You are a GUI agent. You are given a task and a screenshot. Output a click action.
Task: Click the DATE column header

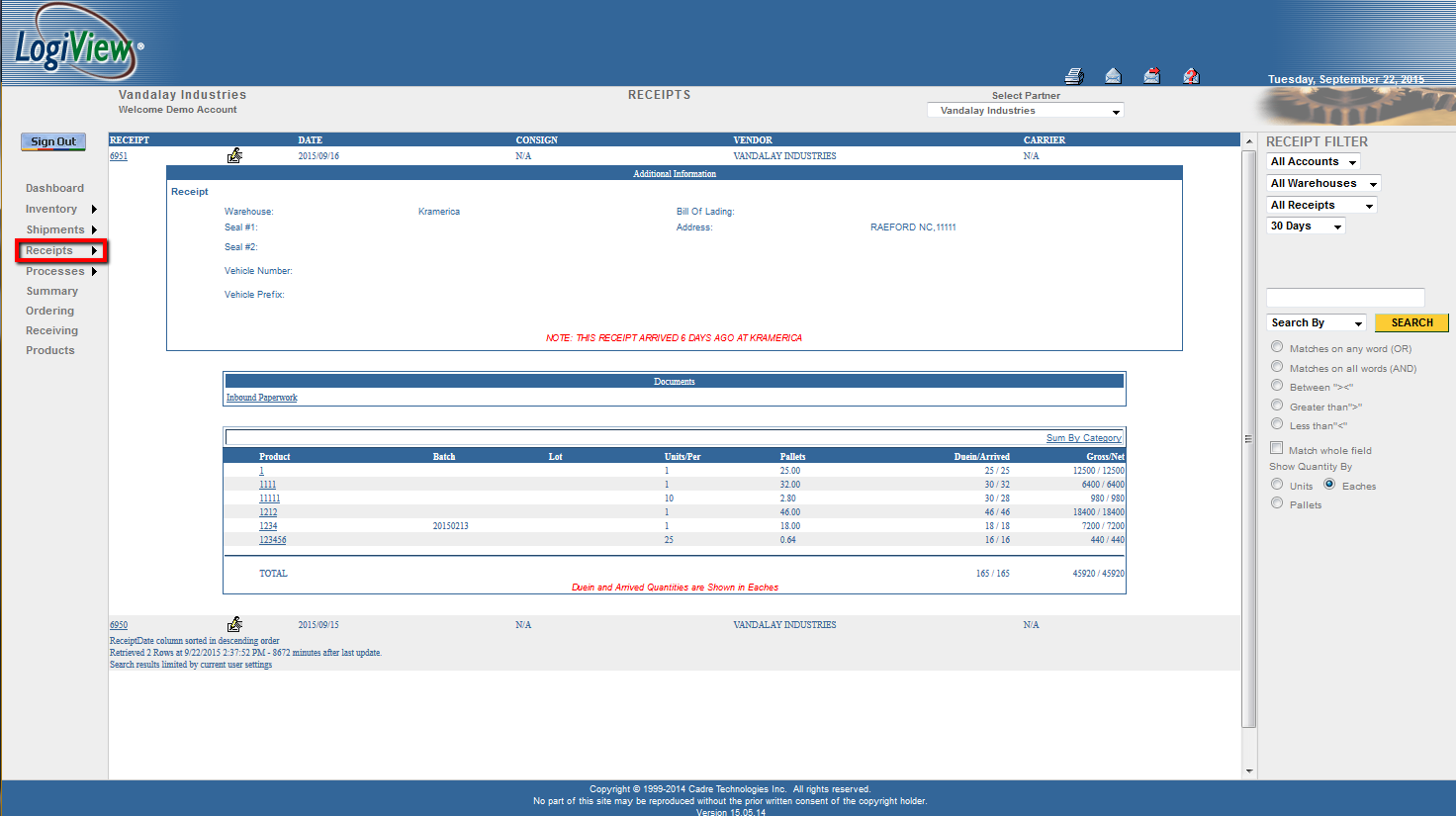311,140
